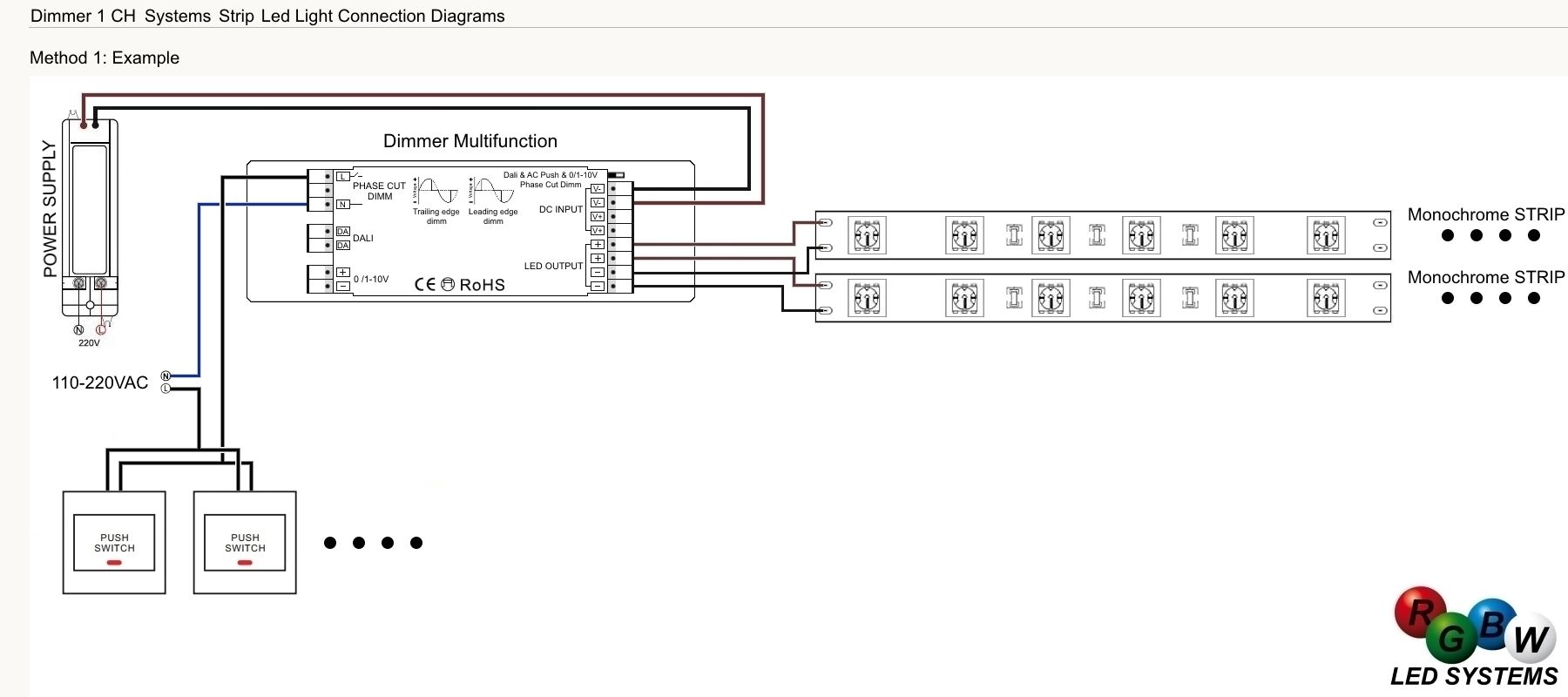This screenshot has height=697, width=1568.
Task: Click the upper 'Monochrome STRIP' label
Action: click(x=1486, y=214)
